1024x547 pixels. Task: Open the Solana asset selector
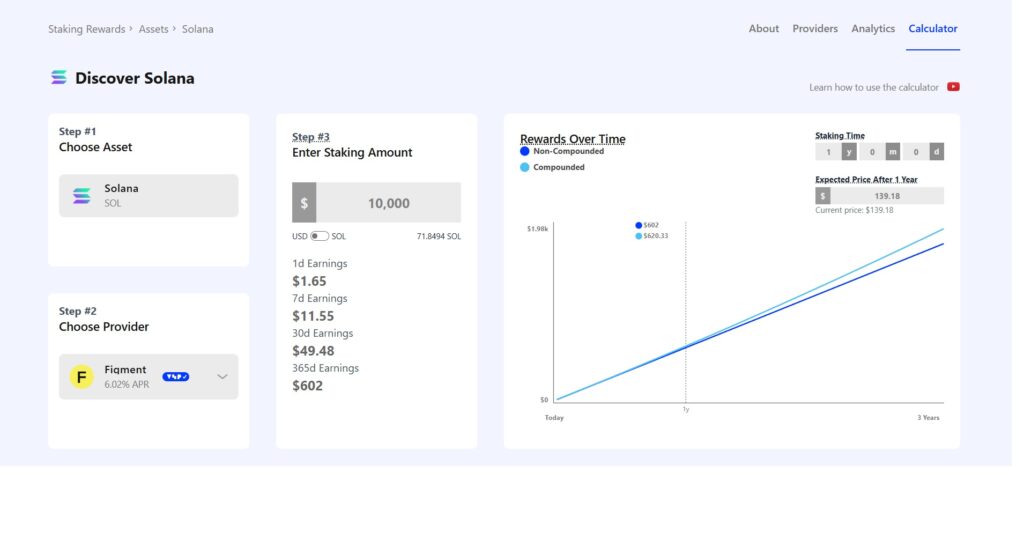[x=149, y=196]
